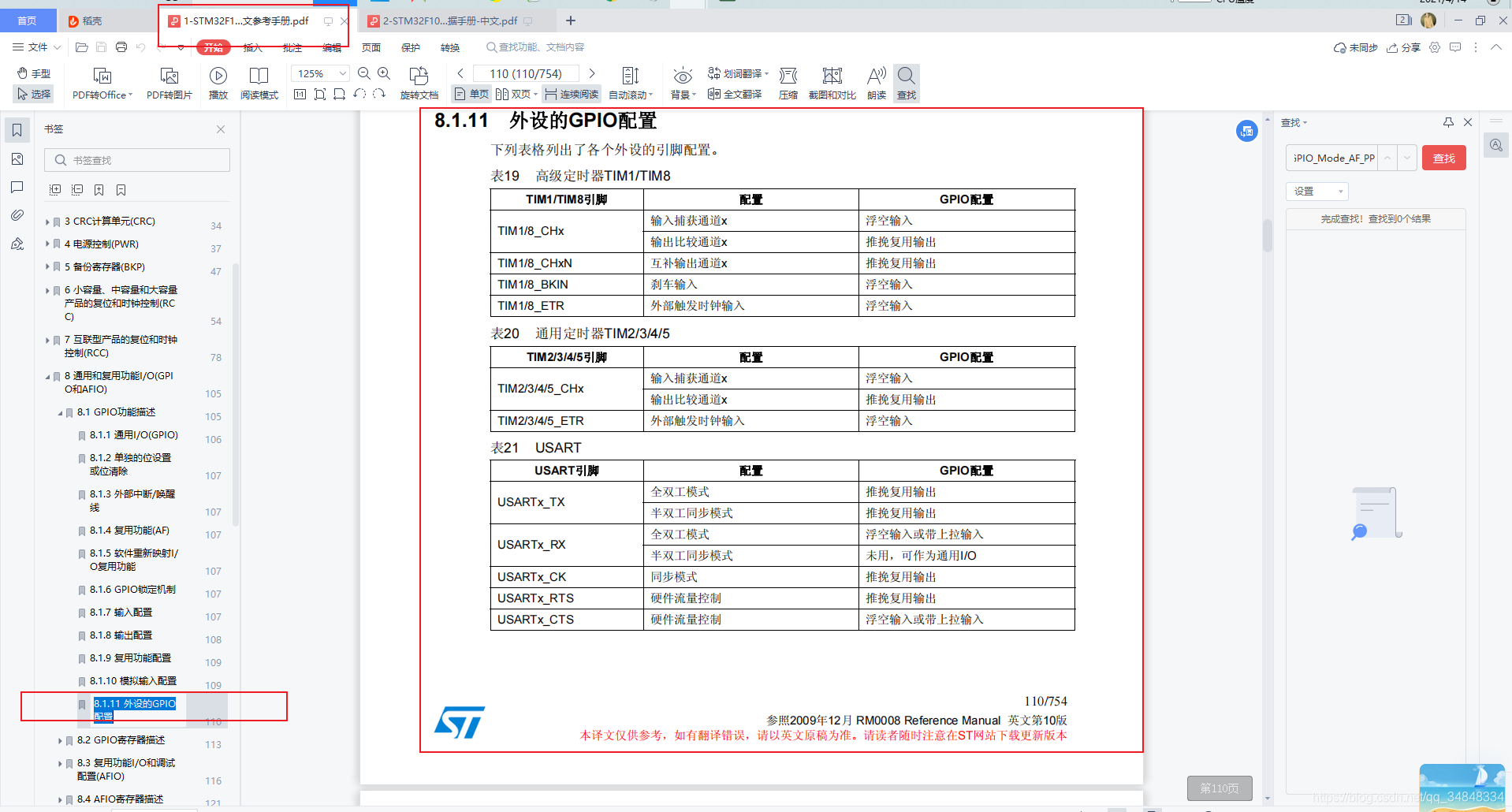Expand bookmark 4 电源控制(PWR)
This screenshot has width=1512, height=812.
tap(47, 244)
